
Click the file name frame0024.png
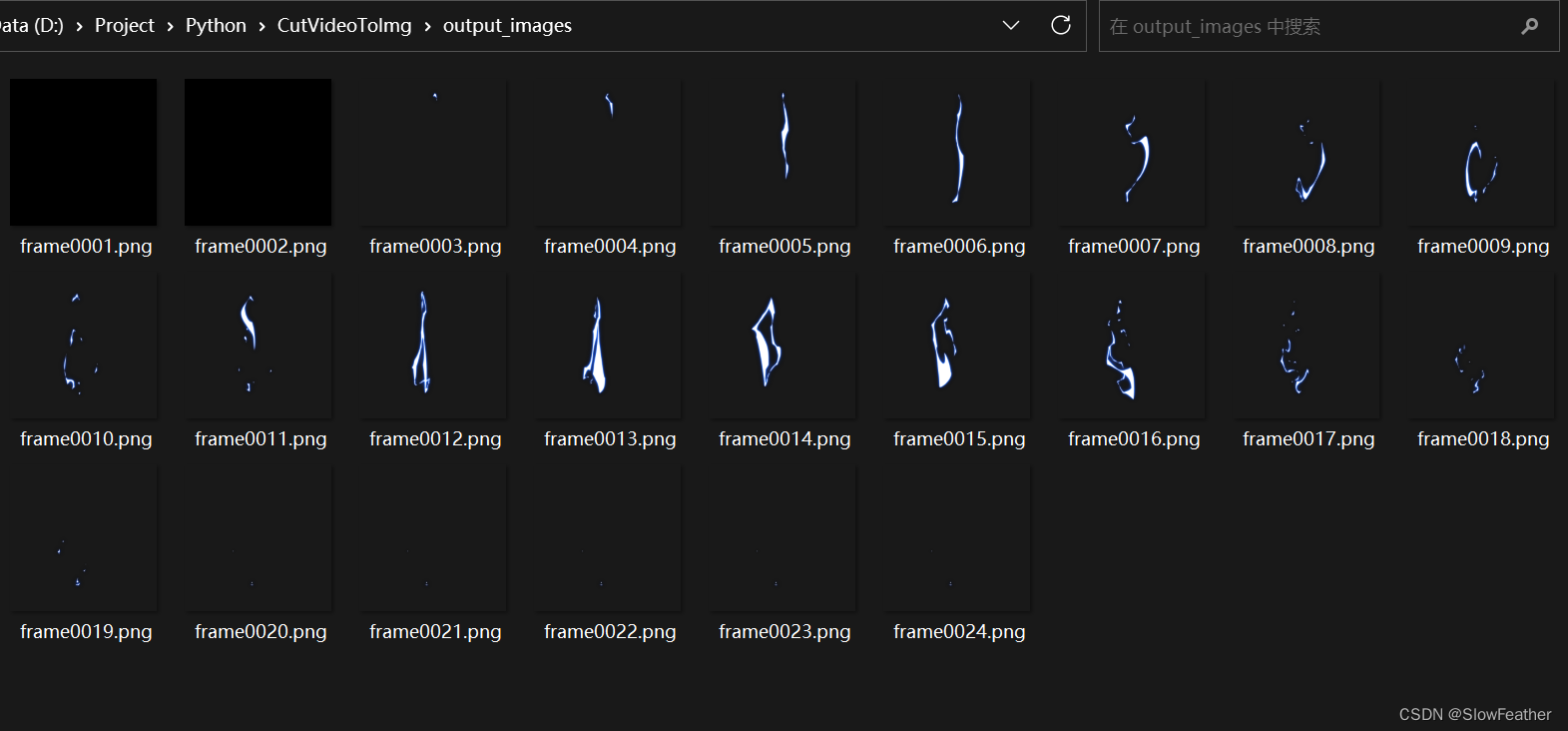pos(959,632)
